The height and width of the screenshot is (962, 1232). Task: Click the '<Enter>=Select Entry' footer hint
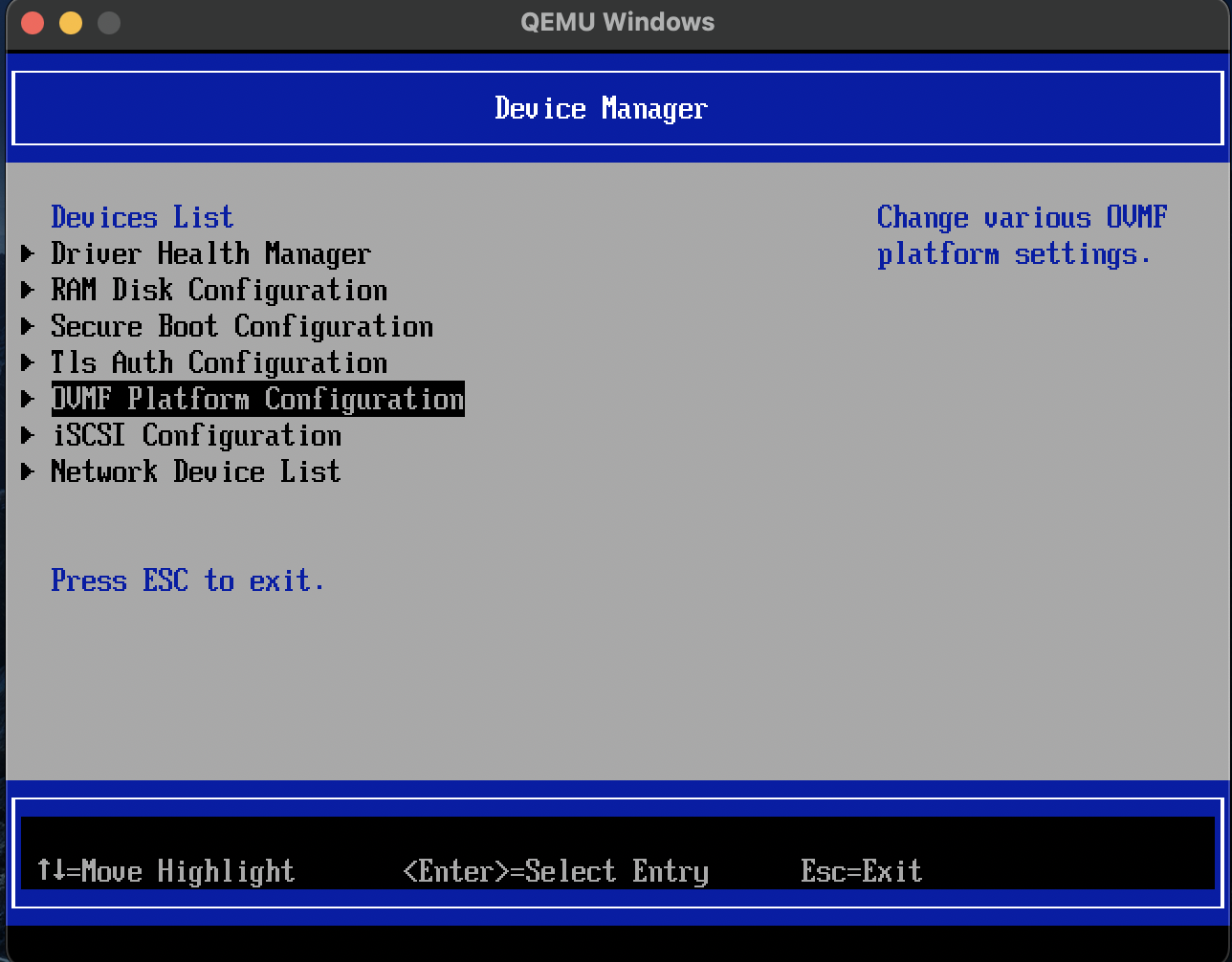tap(556, 871)
